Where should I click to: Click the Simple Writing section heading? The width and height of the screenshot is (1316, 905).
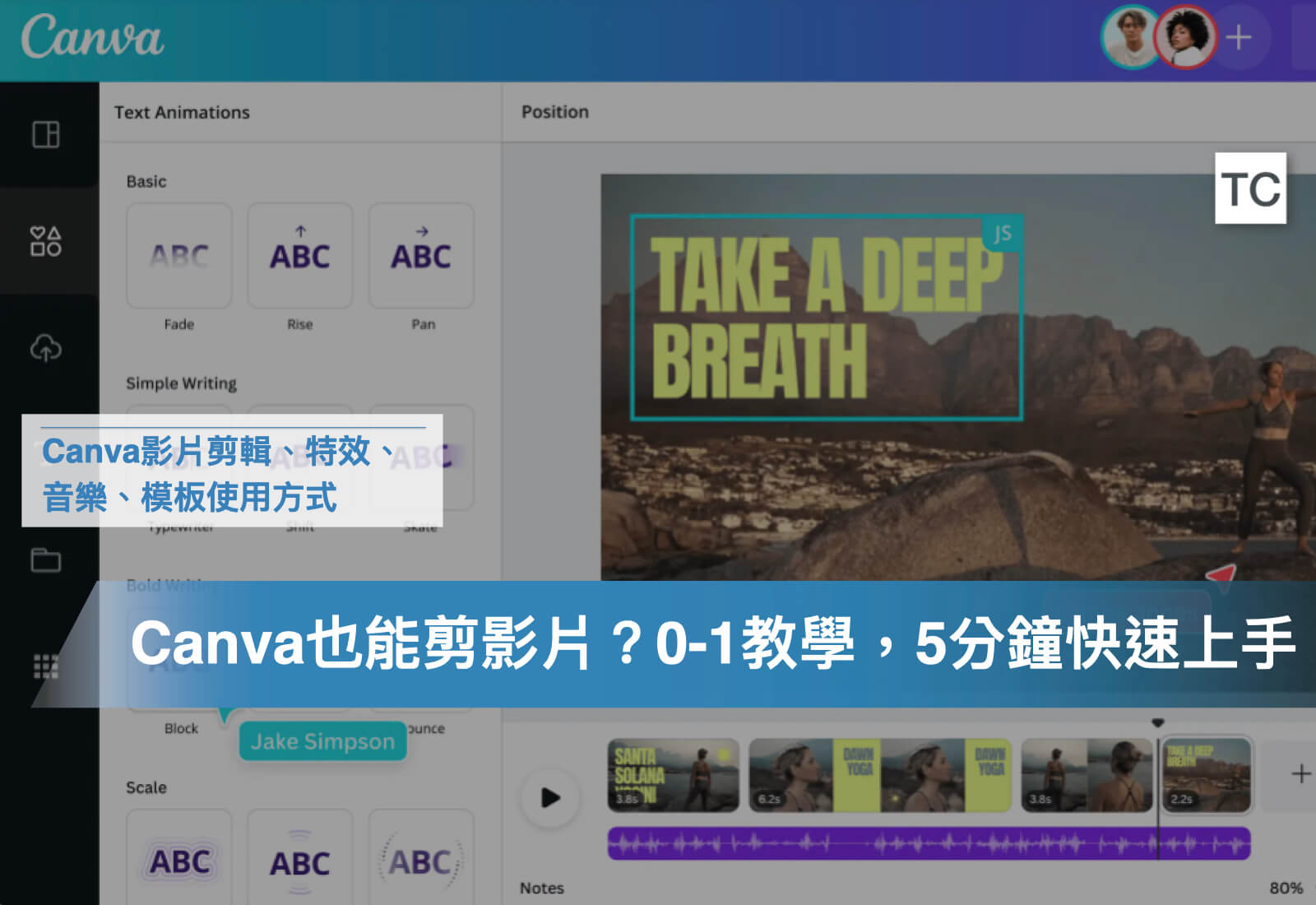point(181,383)
